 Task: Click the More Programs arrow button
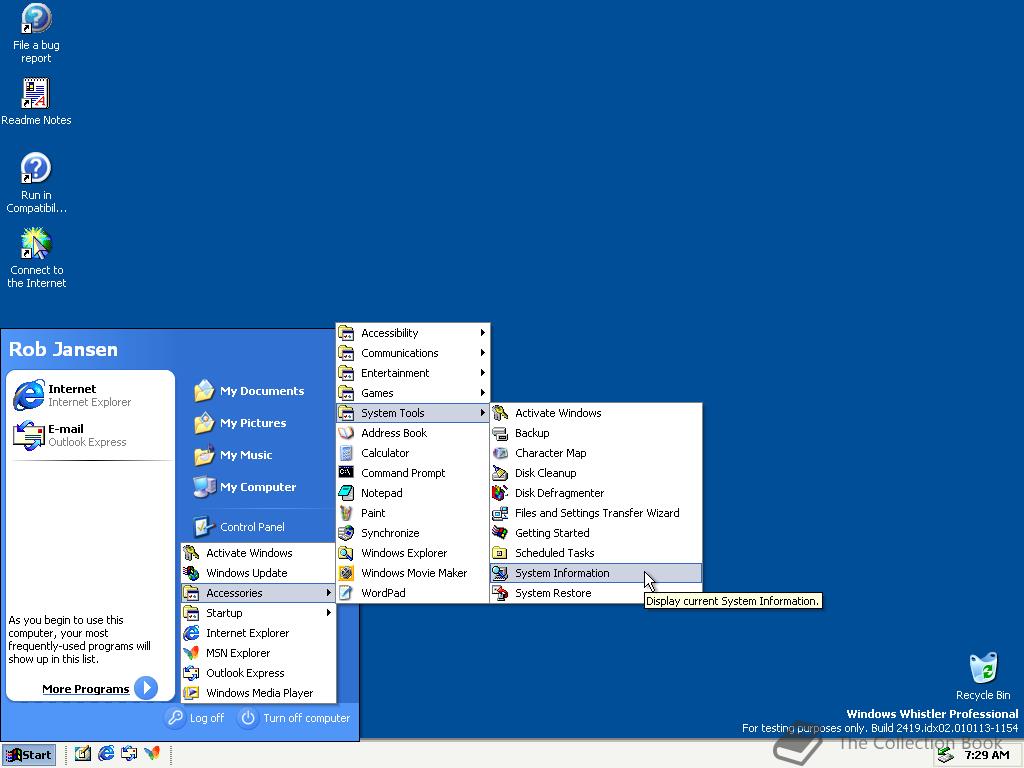pyautogui.click(x=146, y=688)
